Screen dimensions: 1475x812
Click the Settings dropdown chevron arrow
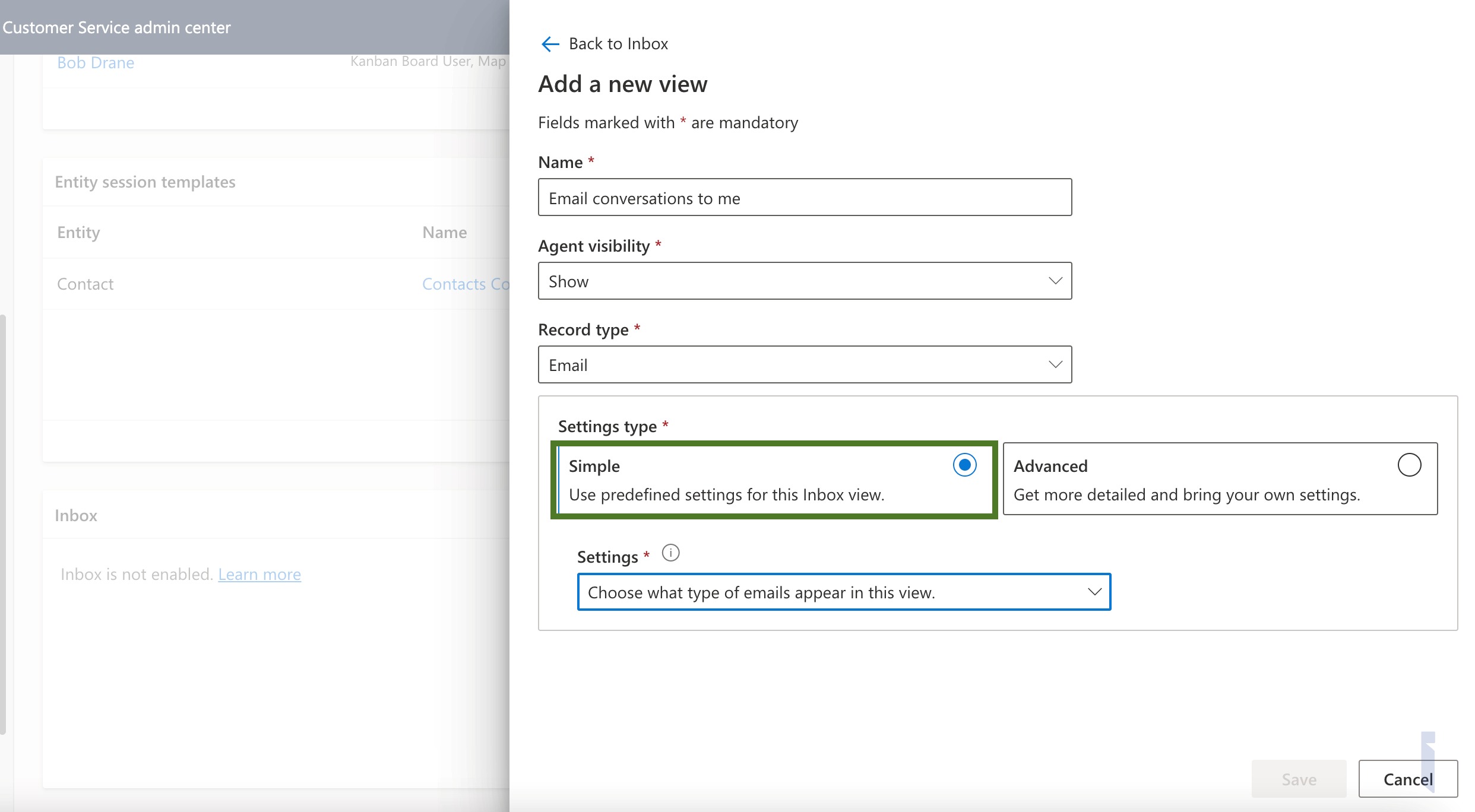(1094, 592)
